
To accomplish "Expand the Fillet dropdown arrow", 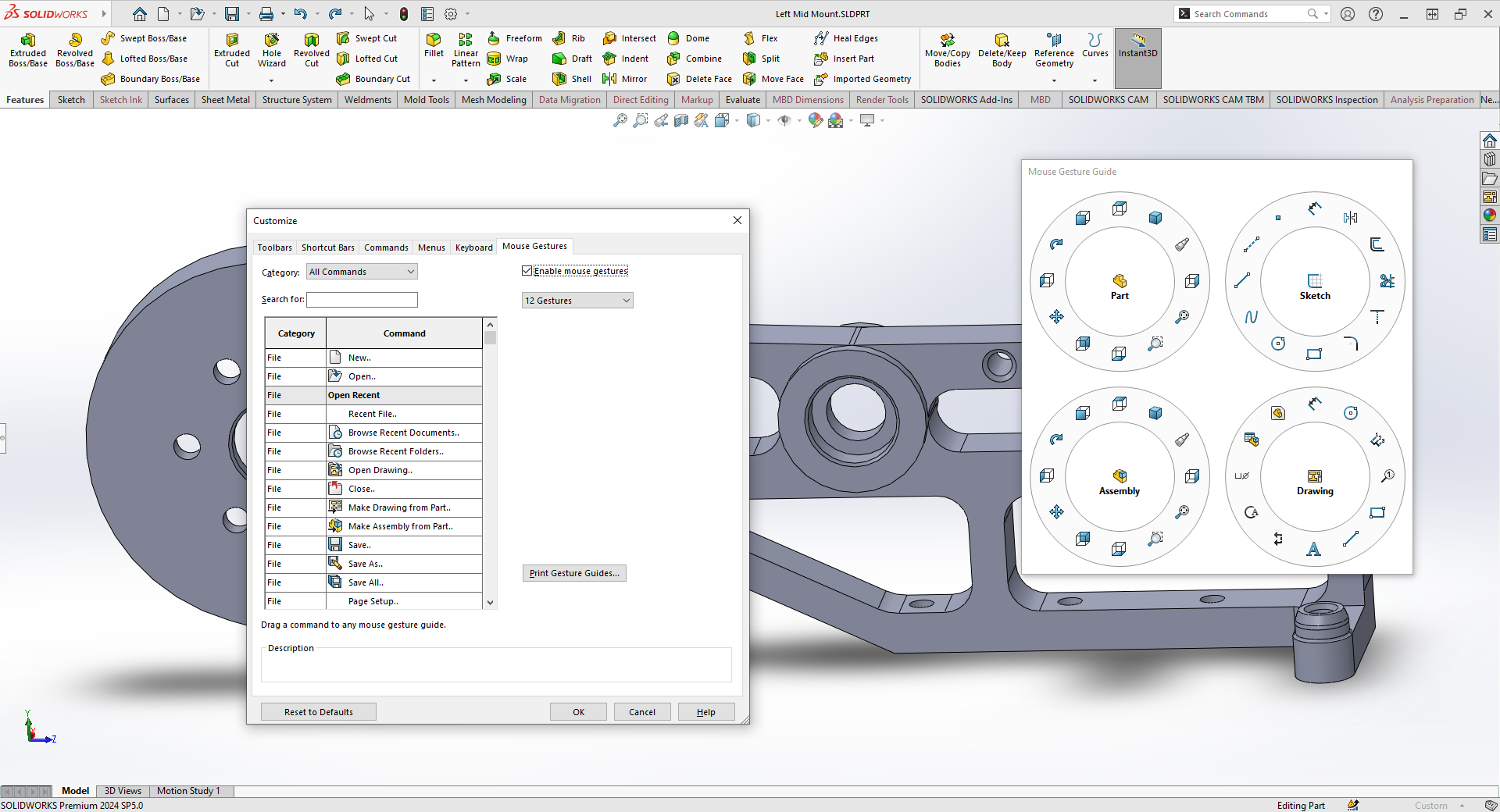I will click(x=434, y=80).
